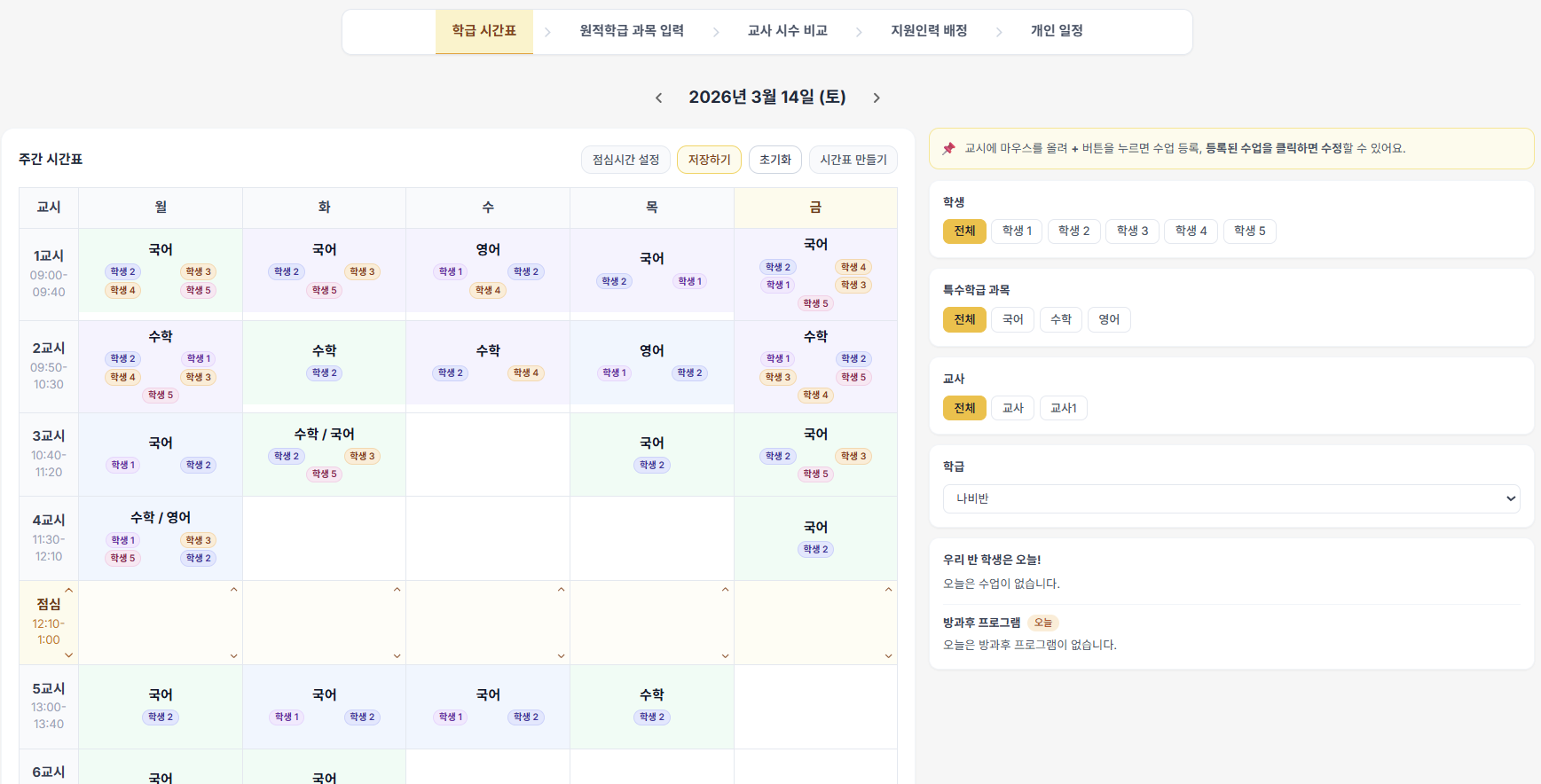1541x784 pixels.
Task: Open the 학급 dropdown showing 나비반
Action: pos(1230,498)
